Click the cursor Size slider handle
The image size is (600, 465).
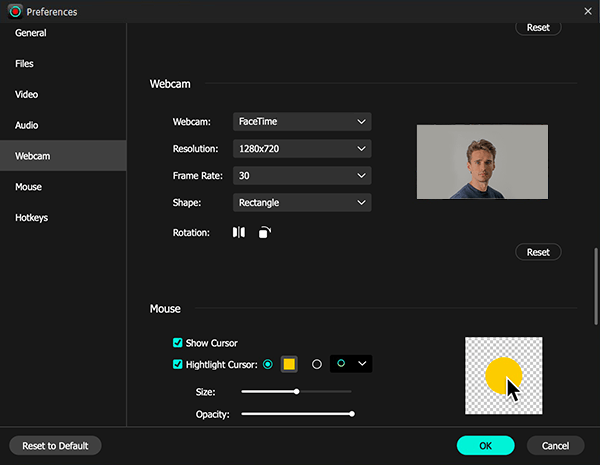(297, 392)
